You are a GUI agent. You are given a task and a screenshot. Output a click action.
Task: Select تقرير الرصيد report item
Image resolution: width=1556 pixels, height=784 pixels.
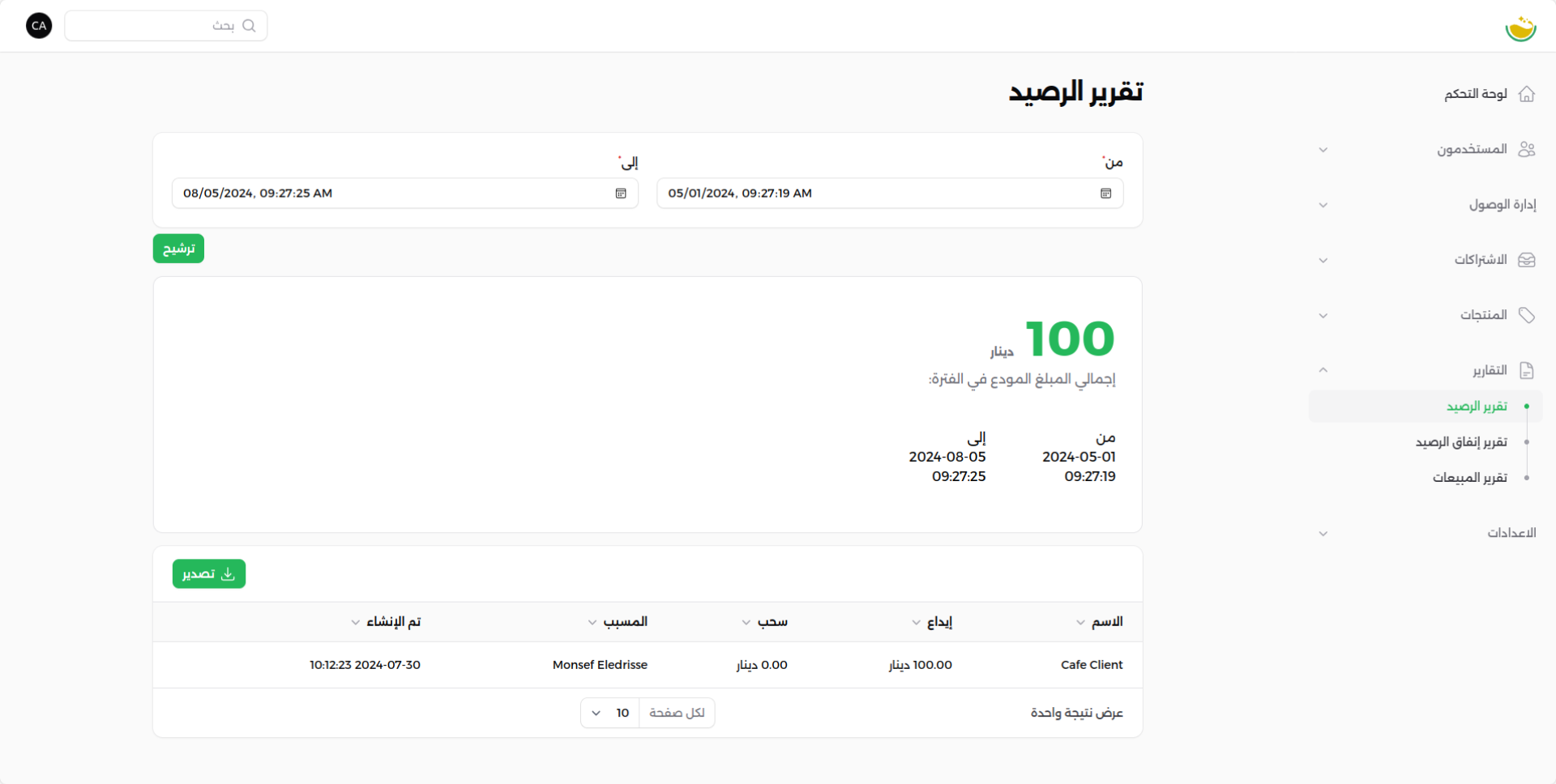click(x=1425, y=407)
